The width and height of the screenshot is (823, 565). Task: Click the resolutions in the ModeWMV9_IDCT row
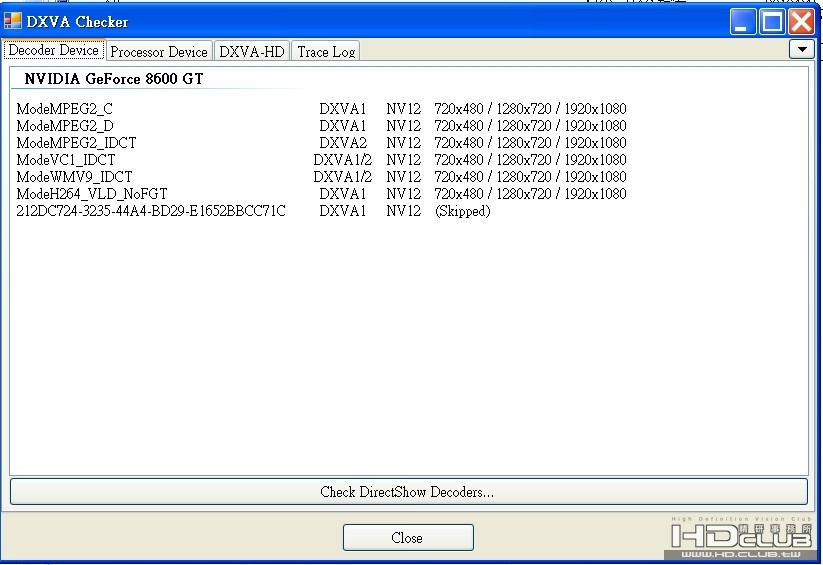click(530, 177)
